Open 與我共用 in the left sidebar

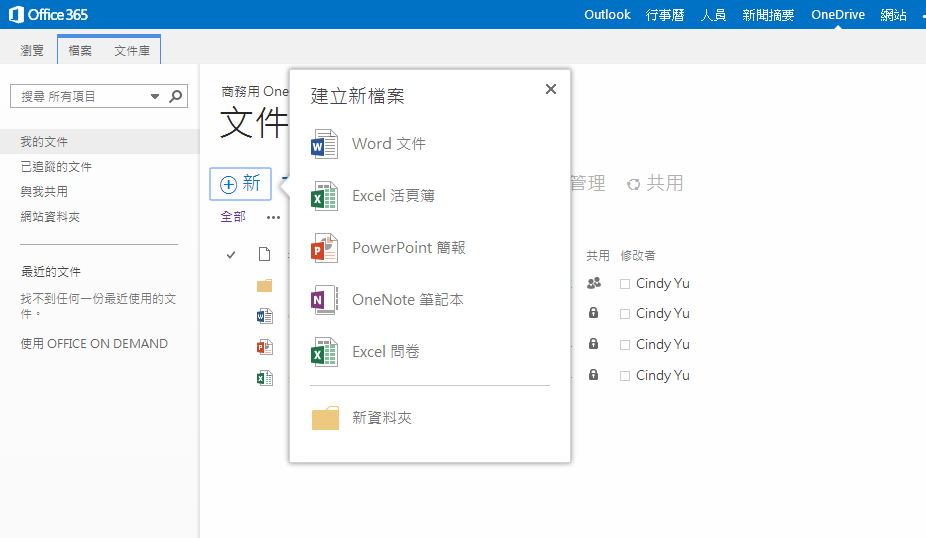44,191
